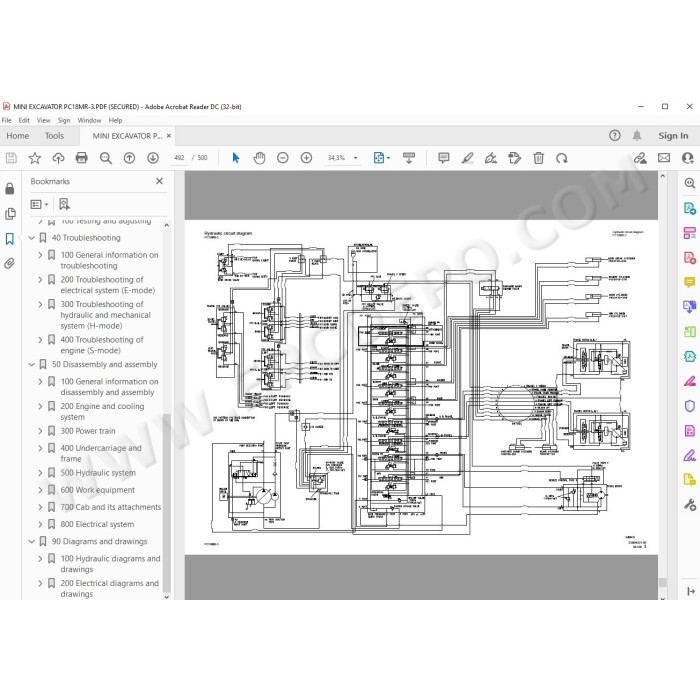Open the zoom percentage dropdown

point(355,158)
